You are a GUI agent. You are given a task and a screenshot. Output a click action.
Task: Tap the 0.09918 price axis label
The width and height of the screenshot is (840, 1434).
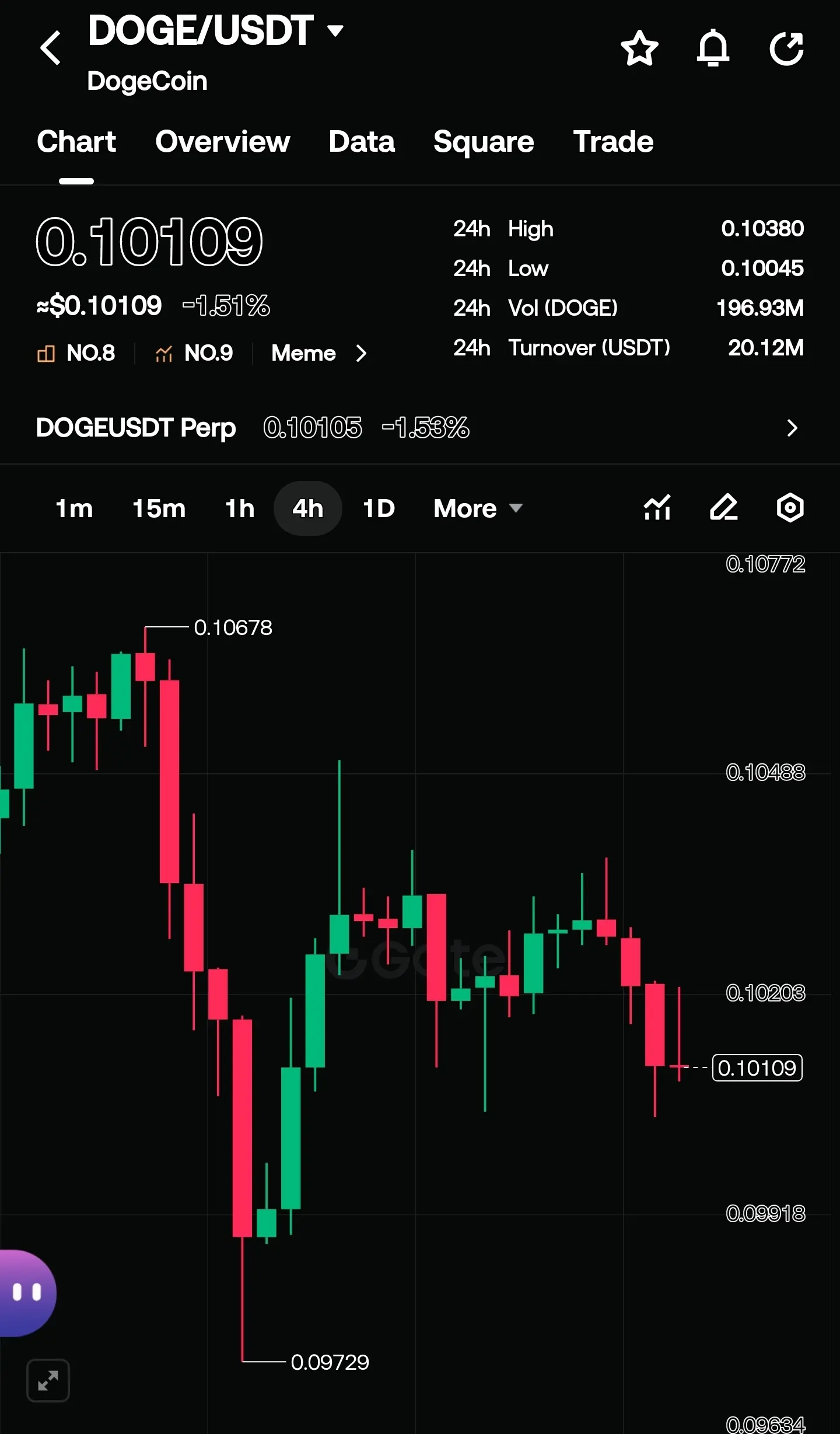(765, 1214)
